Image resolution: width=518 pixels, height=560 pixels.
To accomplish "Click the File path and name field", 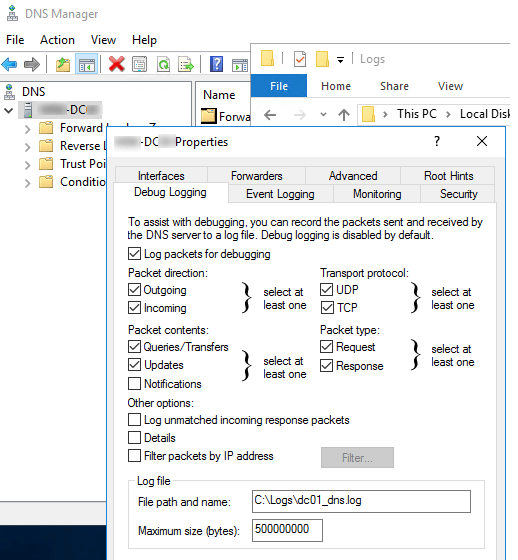I will pos(361,501).
